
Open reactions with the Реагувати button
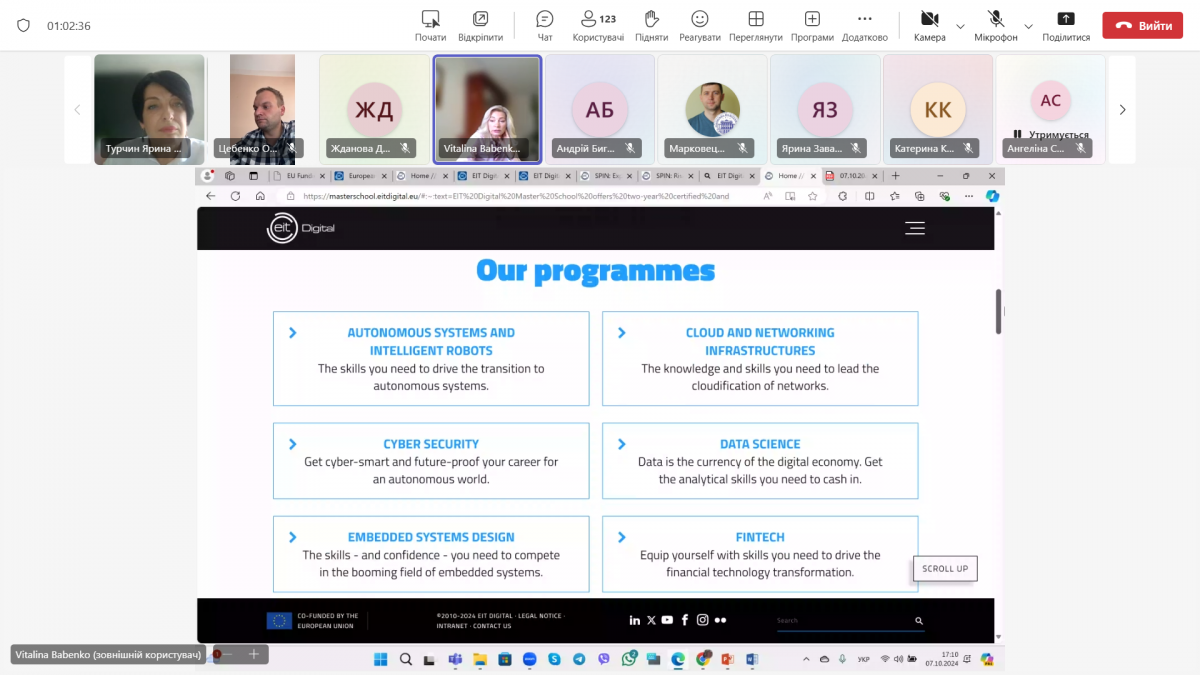tap(699, 26)
